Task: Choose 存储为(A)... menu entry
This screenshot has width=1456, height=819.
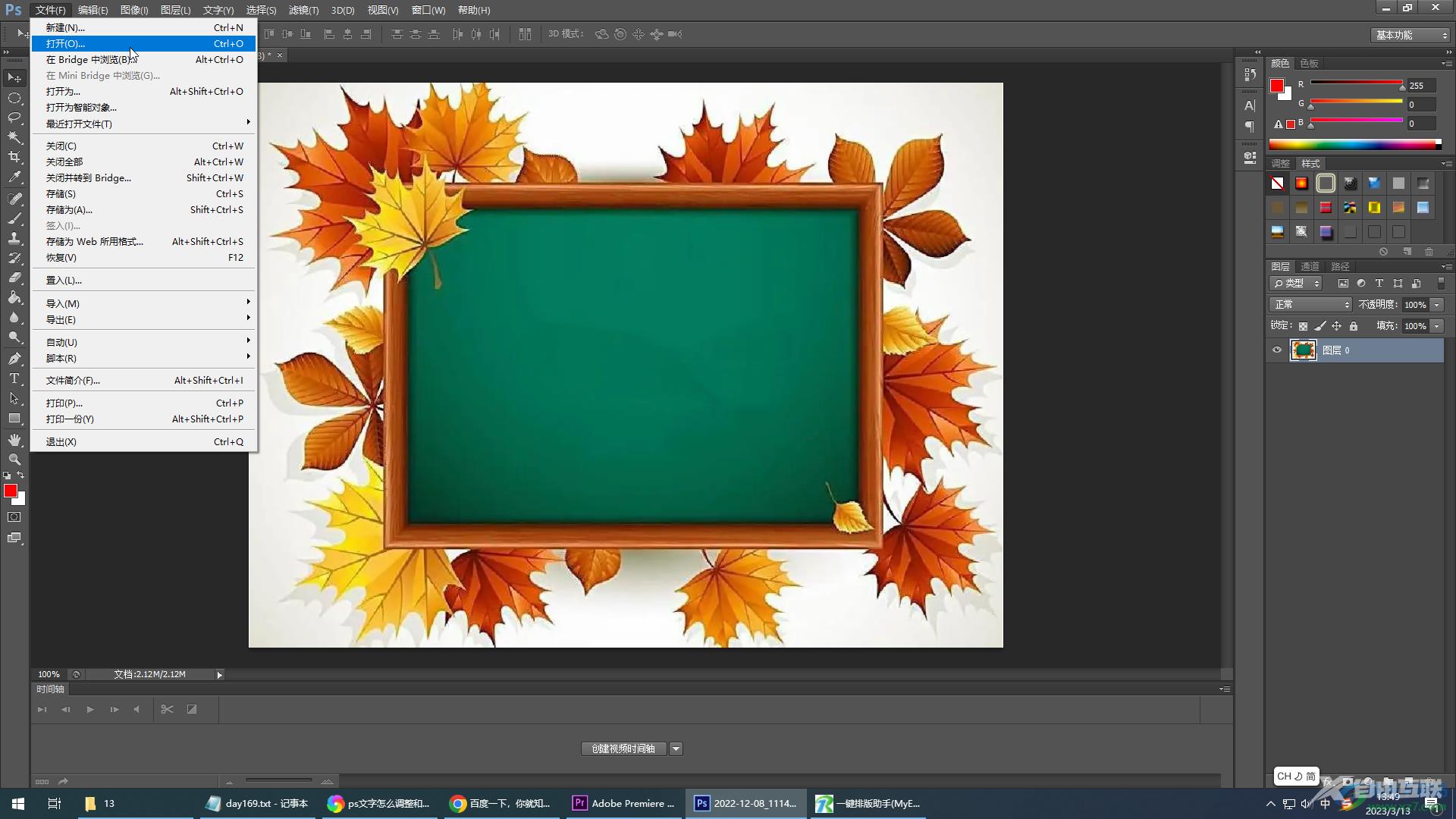Action: point(144,209)
